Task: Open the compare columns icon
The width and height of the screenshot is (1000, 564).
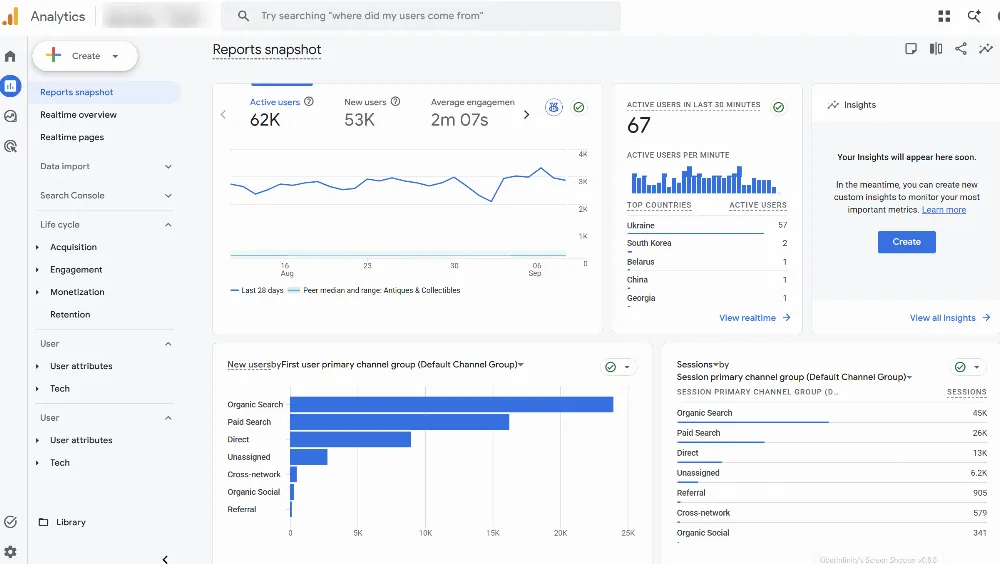Action: 936,48
